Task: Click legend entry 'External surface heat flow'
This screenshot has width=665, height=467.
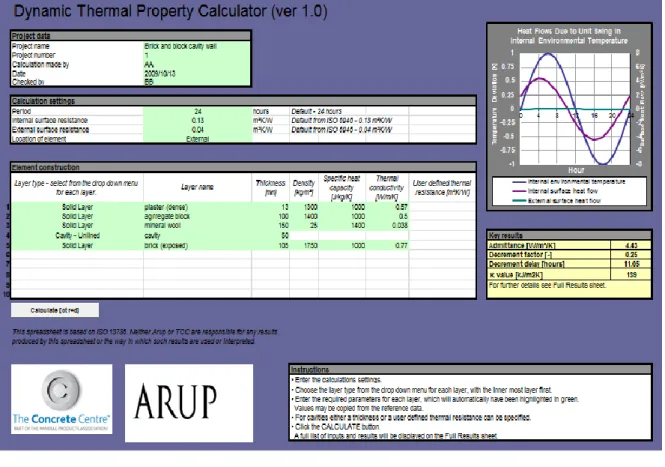Action: coord(557,201)
